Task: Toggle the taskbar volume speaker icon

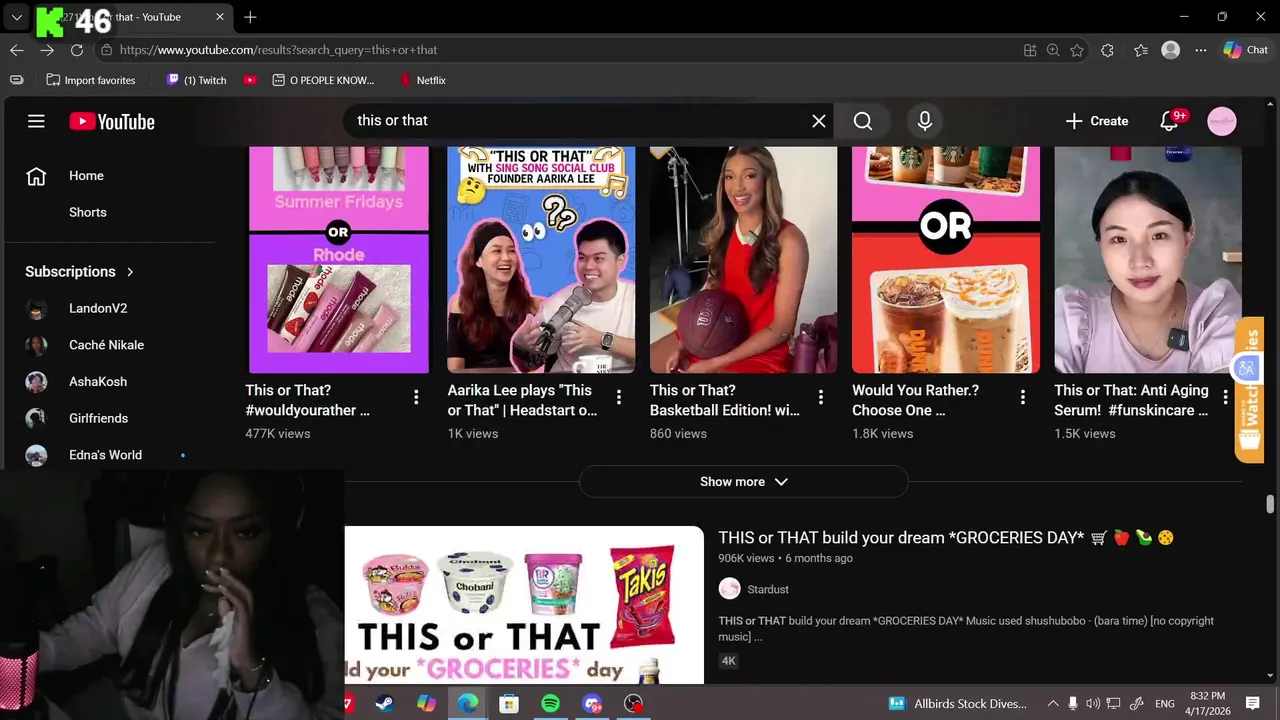Action: [1092, 704]
